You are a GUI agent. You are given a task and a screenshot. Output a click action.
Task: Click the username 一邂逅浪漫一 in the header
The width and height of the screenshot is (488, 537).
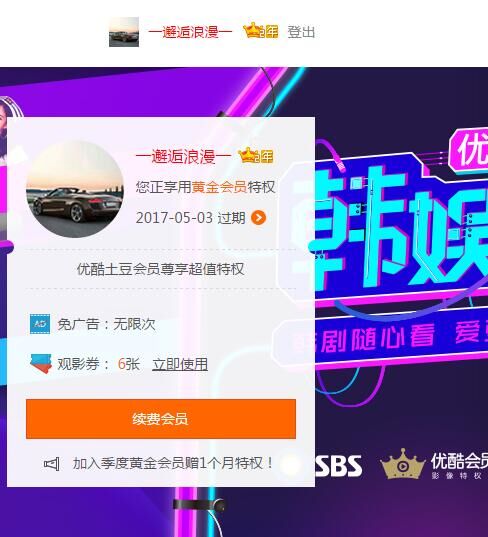[x=190, y=32]
